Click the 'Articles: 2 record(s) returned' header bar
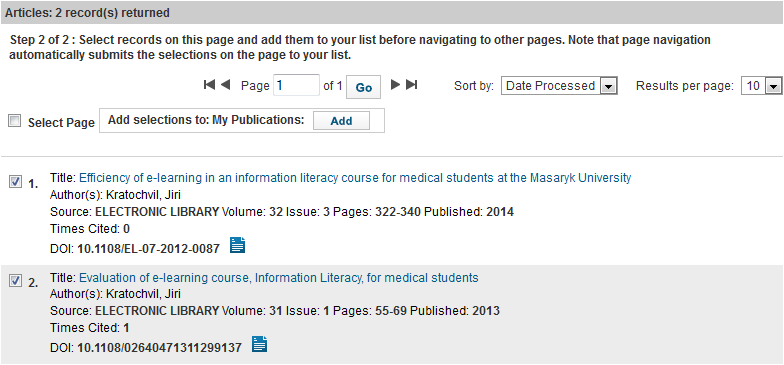The image size is (784, 365). click(392, 12)
